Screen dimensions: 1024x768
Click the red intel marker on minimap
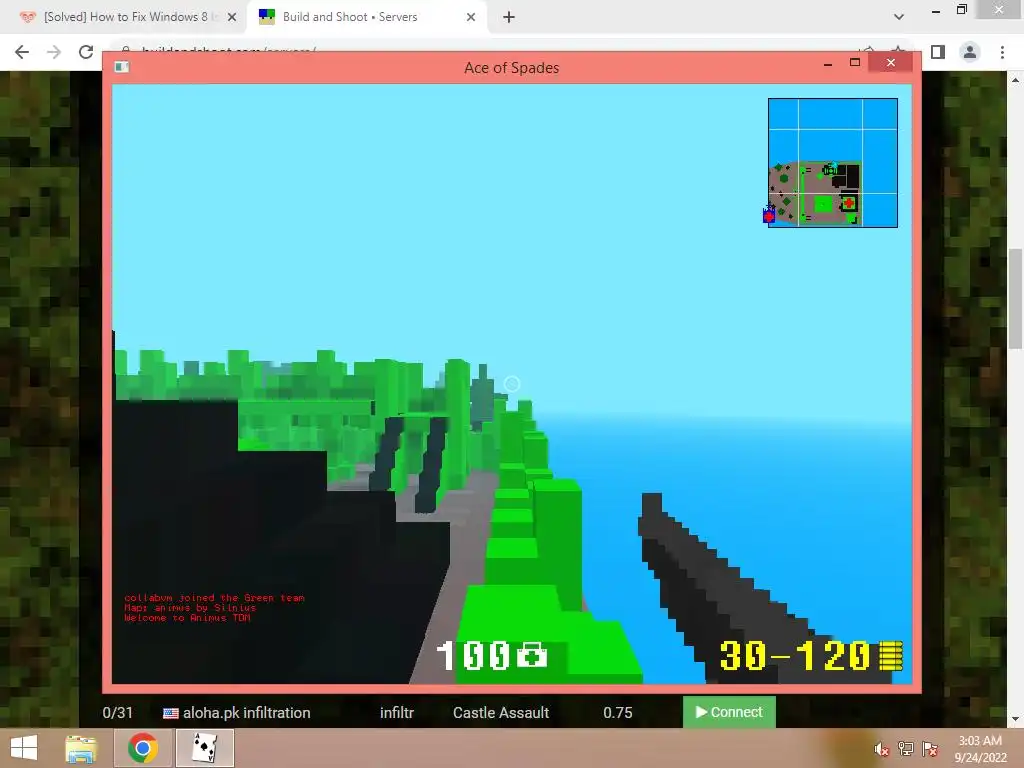pyautogui.click(x=848, y=203)
